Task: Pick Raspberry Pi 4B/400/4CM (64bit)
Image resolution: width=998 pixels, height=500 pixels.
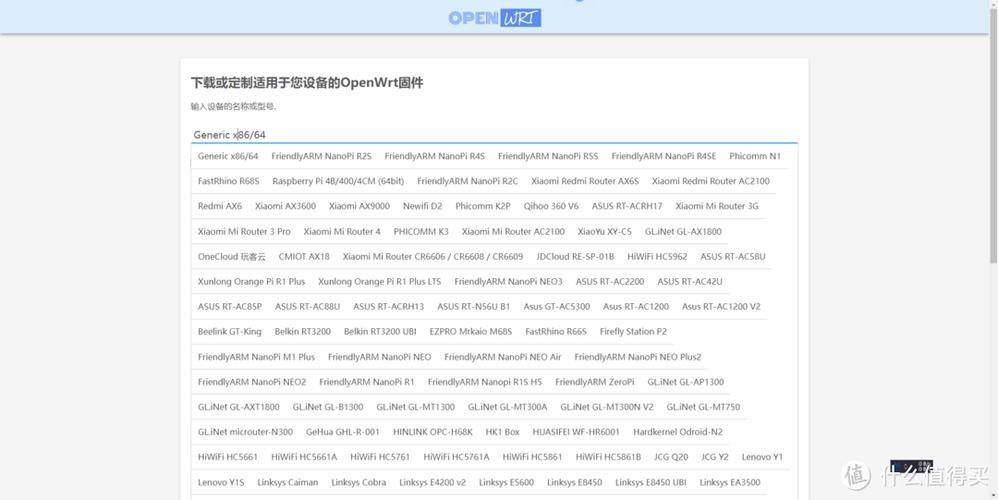Action: pyautogui.click(x=338, y=181)
